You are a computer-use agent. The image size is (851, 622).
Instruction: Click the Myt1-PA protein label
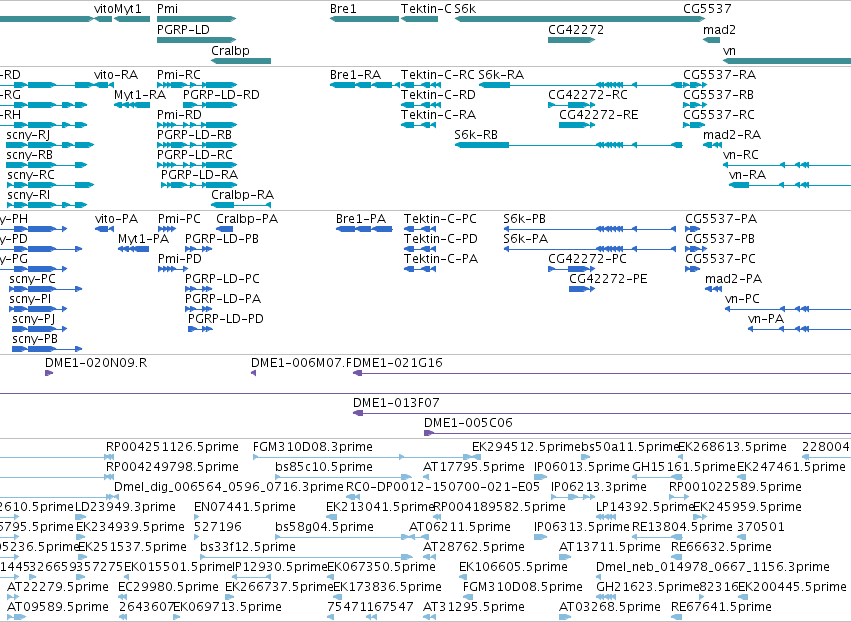click(x=143, y=239)
